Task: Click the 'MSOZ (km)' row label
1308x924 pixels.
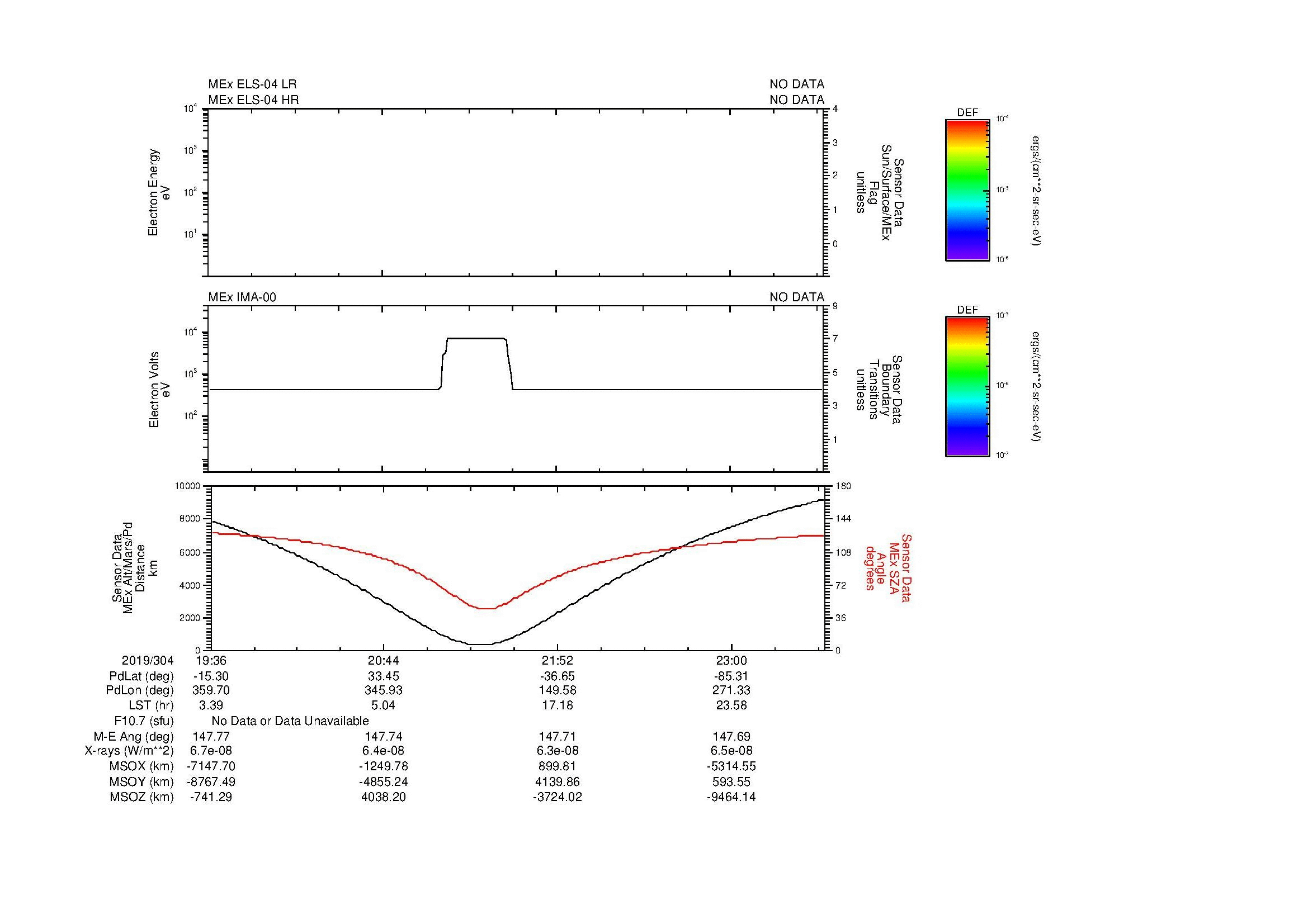Action: click(142, 797)
